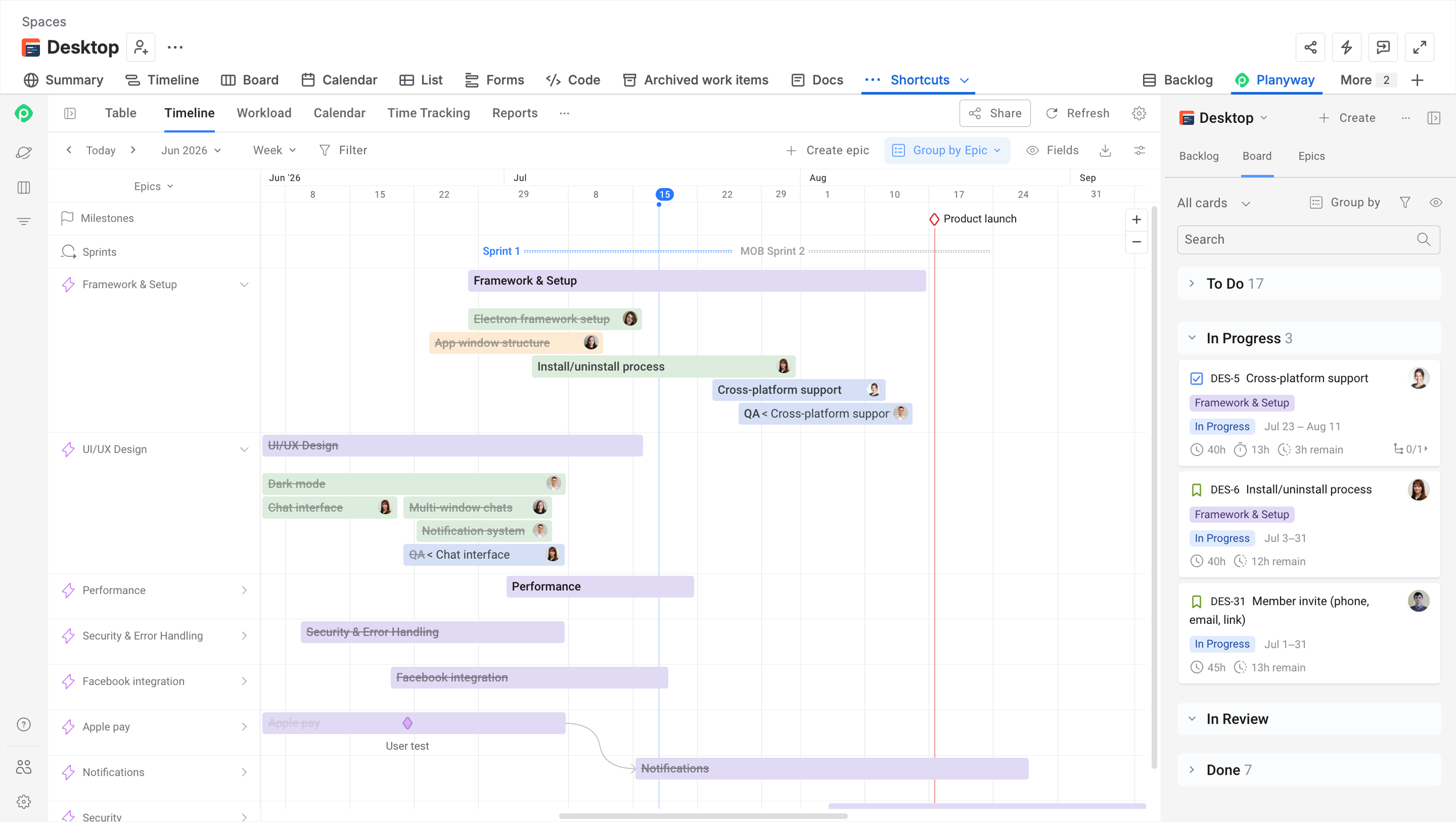Open the Time Tracking tab
Screen dimensions: 1456x822
428,113
